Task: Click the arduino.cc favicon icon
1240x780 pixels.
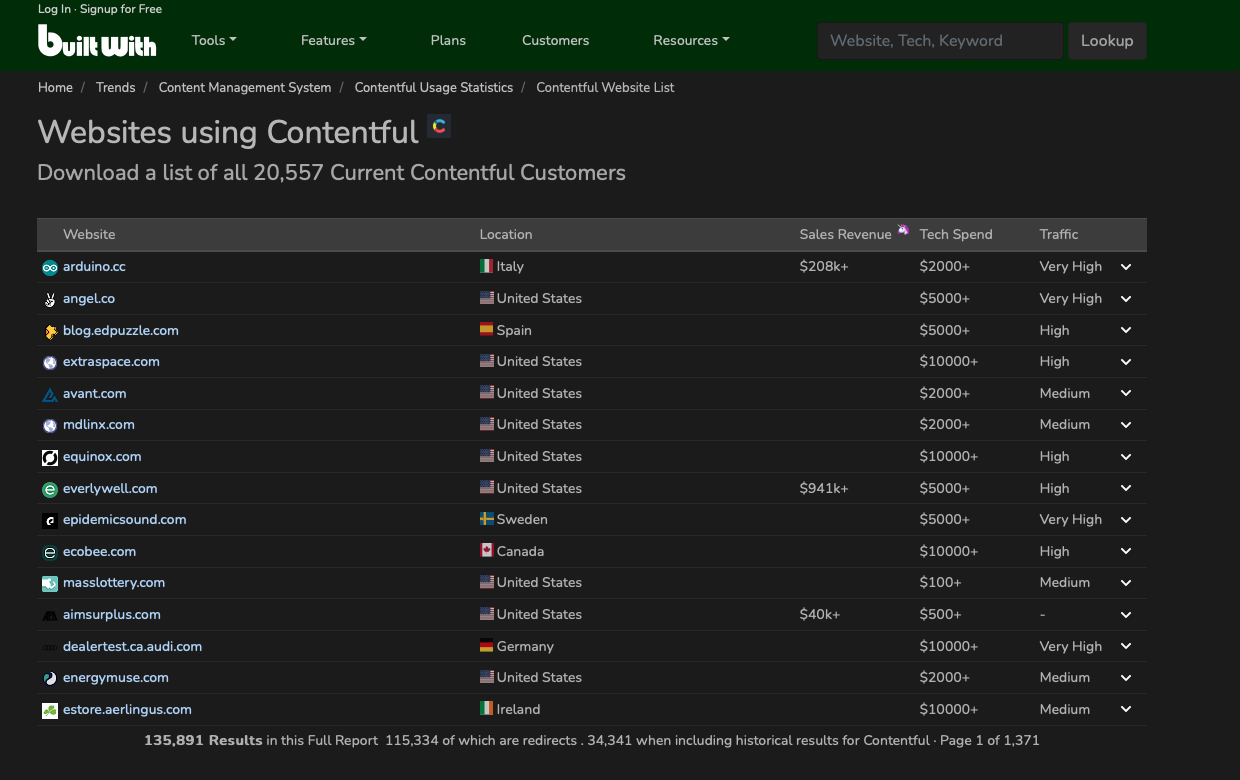Action: tap(50, 267)
